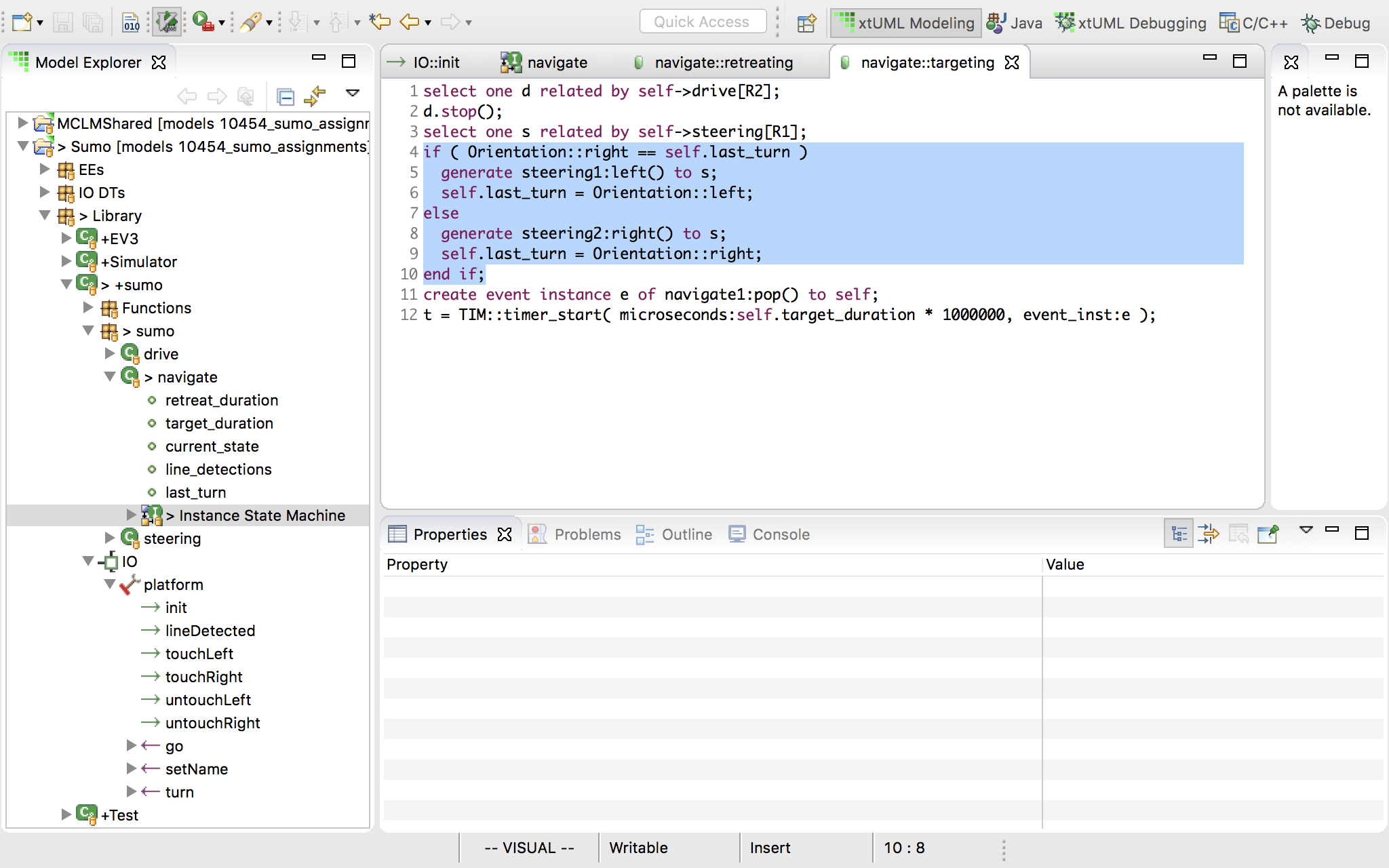
Task: Open the New wizard dropdown arrow
Action: pos(41,23)
